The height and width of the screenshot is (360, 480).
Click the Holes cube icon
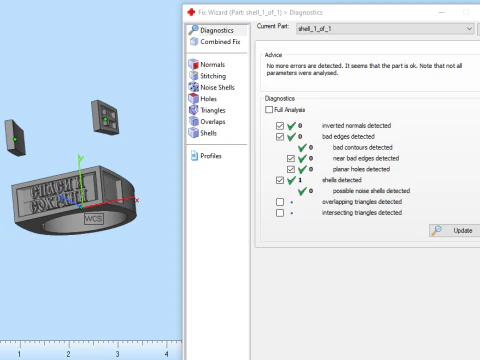pyautogui.click(x=194, y=98)
